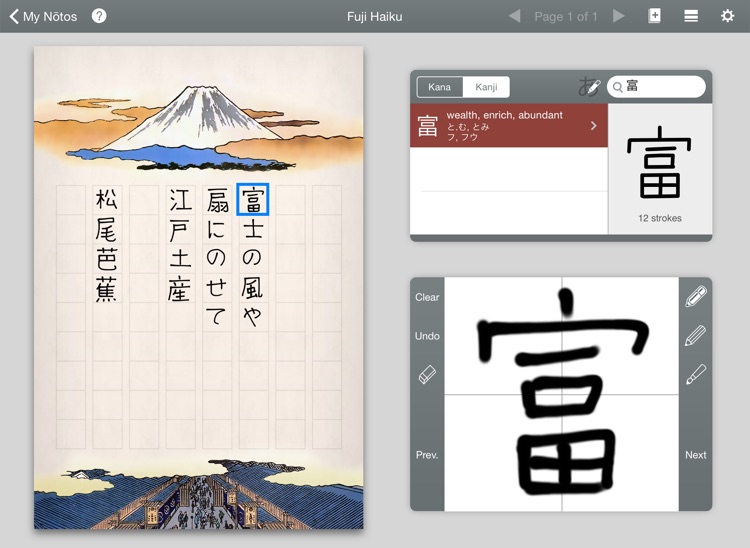Click the handwriting drawing canvas
750x548 pixels.
[x=562, y=394]
